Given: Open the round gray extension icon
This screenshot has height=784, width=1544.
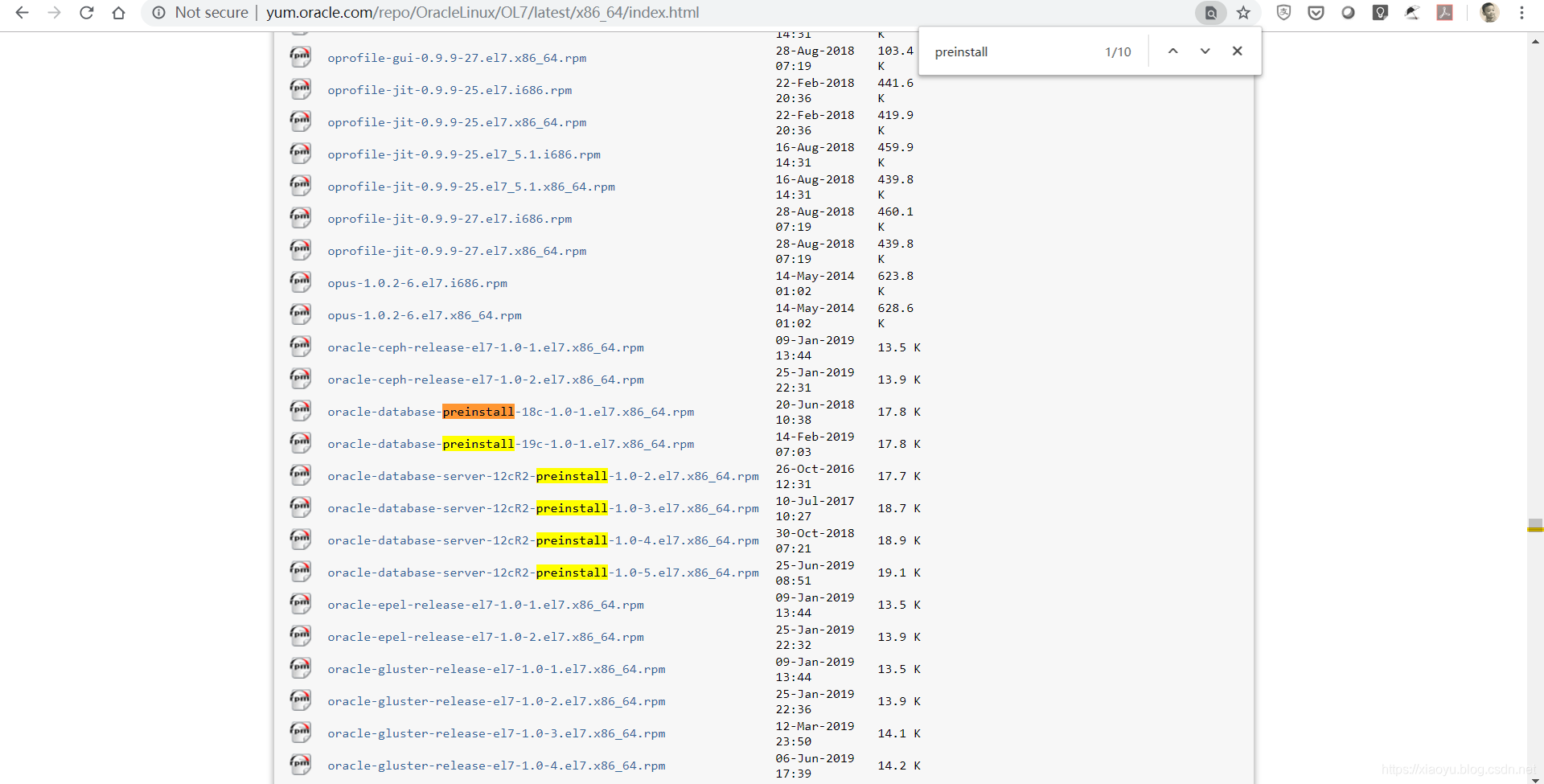Looking at the screenshot, I should tap(1349, 13).
